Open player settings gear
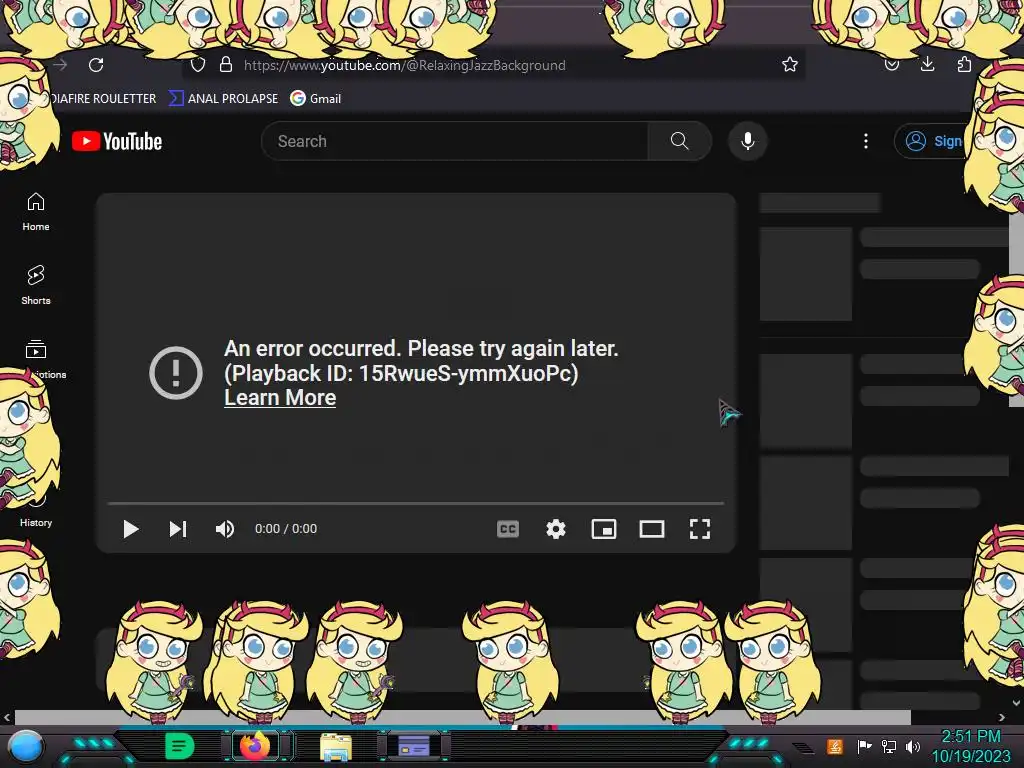Screen dimensions: 1024x768 tap(556, 529)
